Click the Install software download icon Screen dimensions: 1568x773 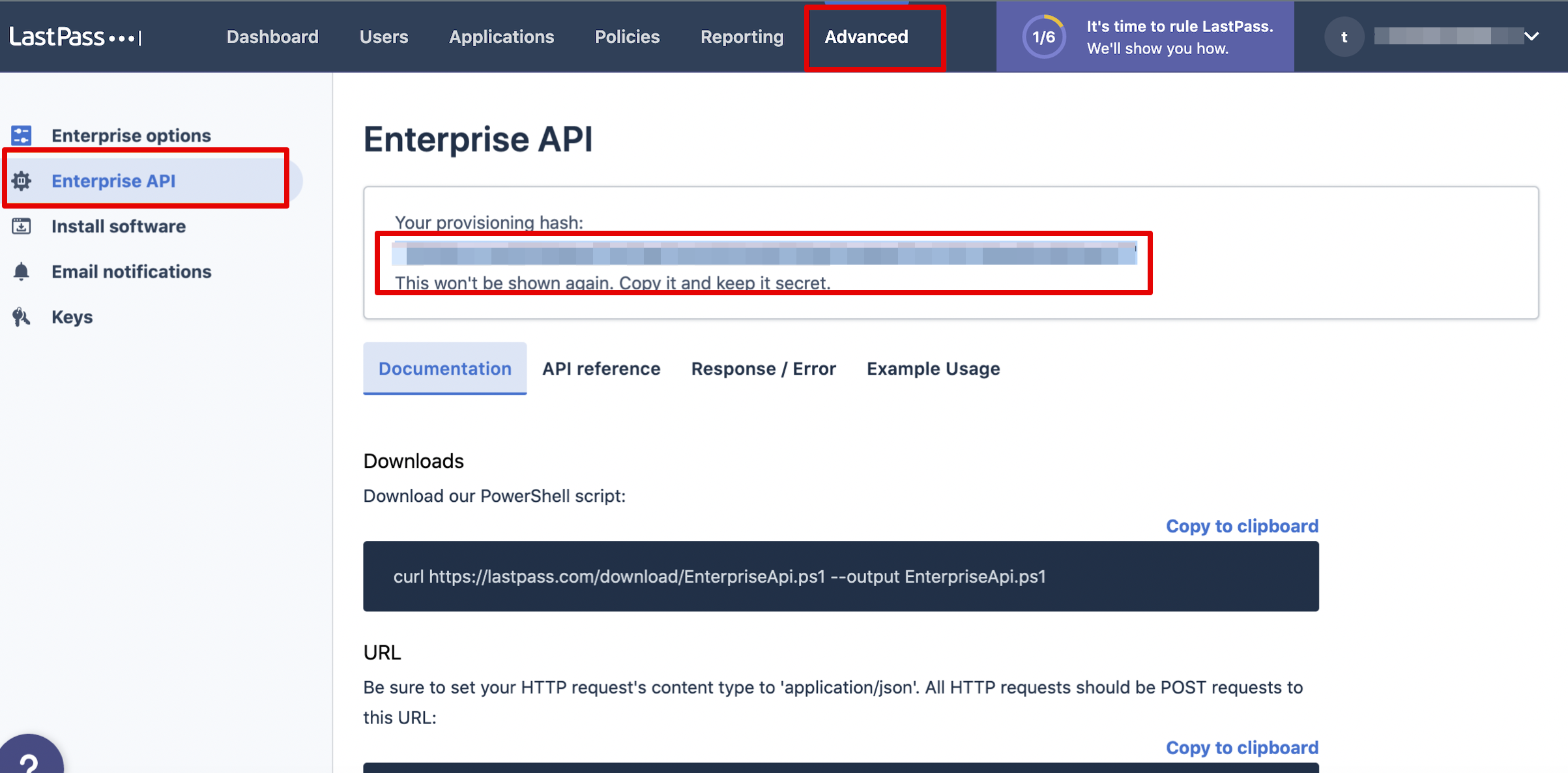coord(22,226)
